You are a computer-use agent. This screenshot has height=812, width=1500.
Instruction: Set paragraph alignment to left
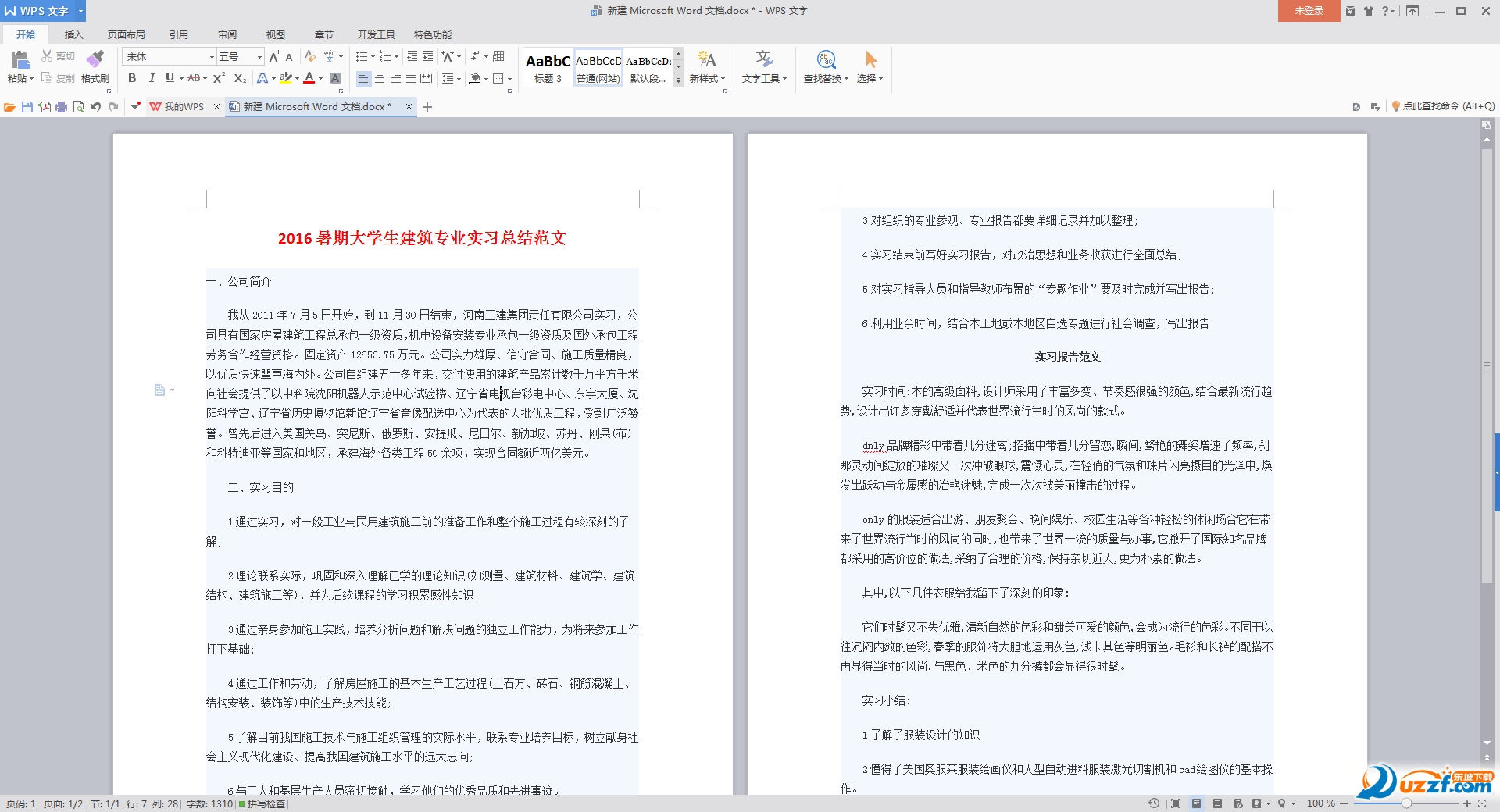(x=363, y=78)
